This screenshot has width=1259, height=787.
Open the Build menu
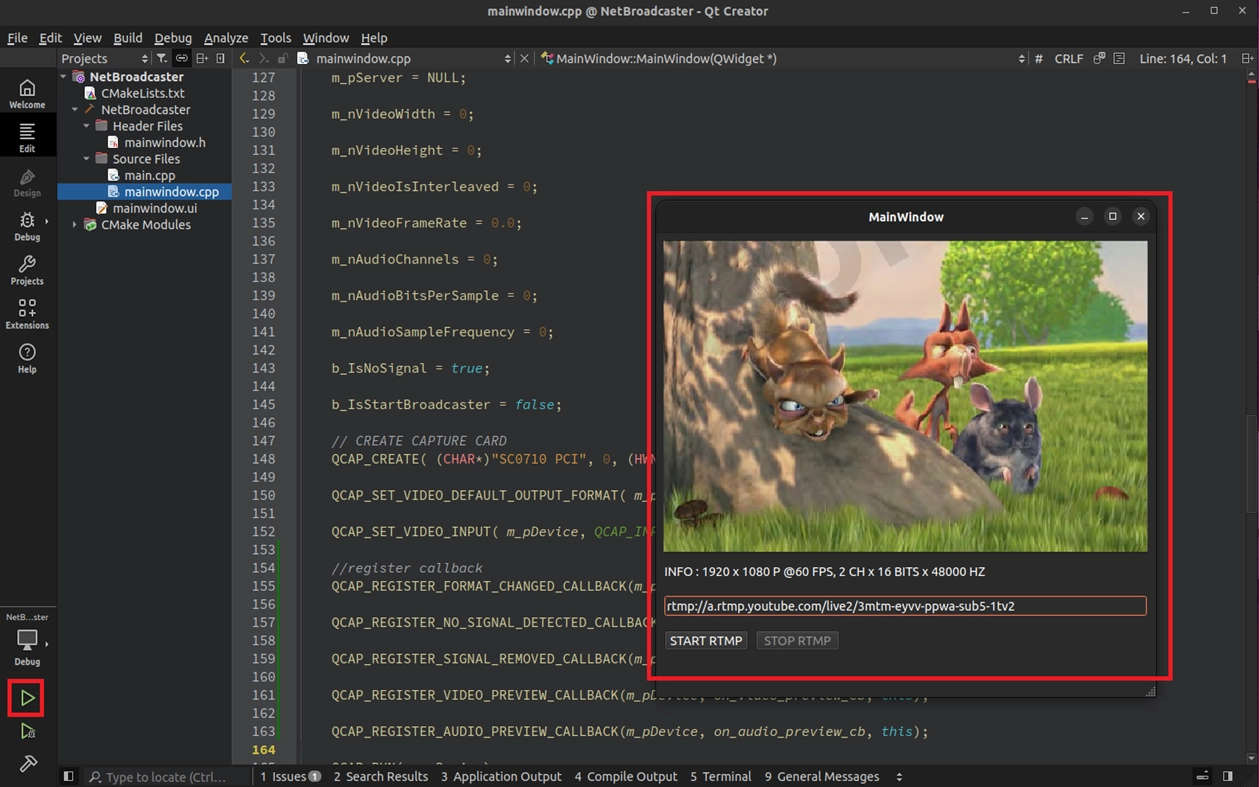(x=127, y=38)
